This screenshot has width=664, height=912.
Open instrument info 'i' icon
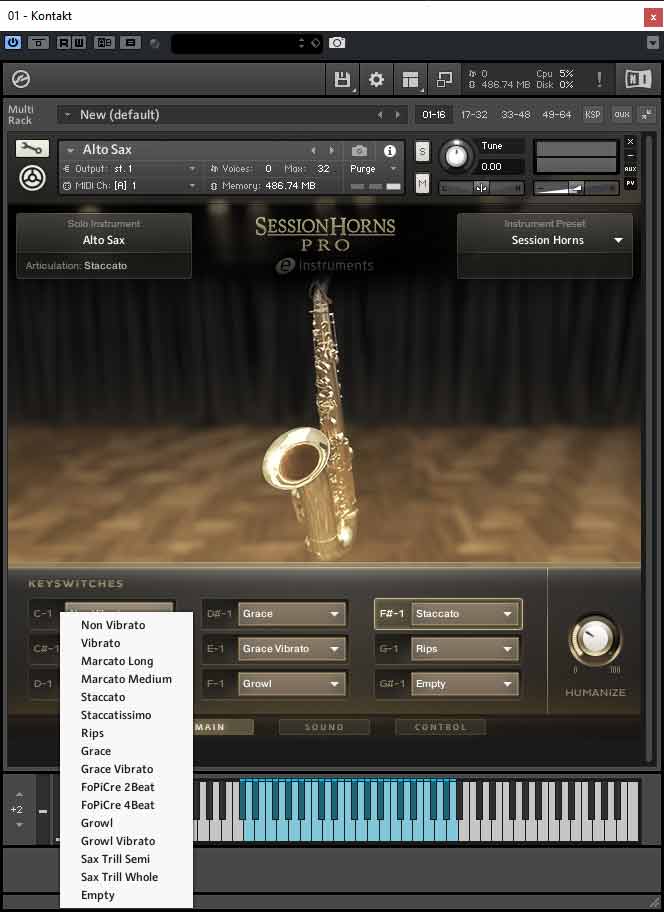(390, 151)
